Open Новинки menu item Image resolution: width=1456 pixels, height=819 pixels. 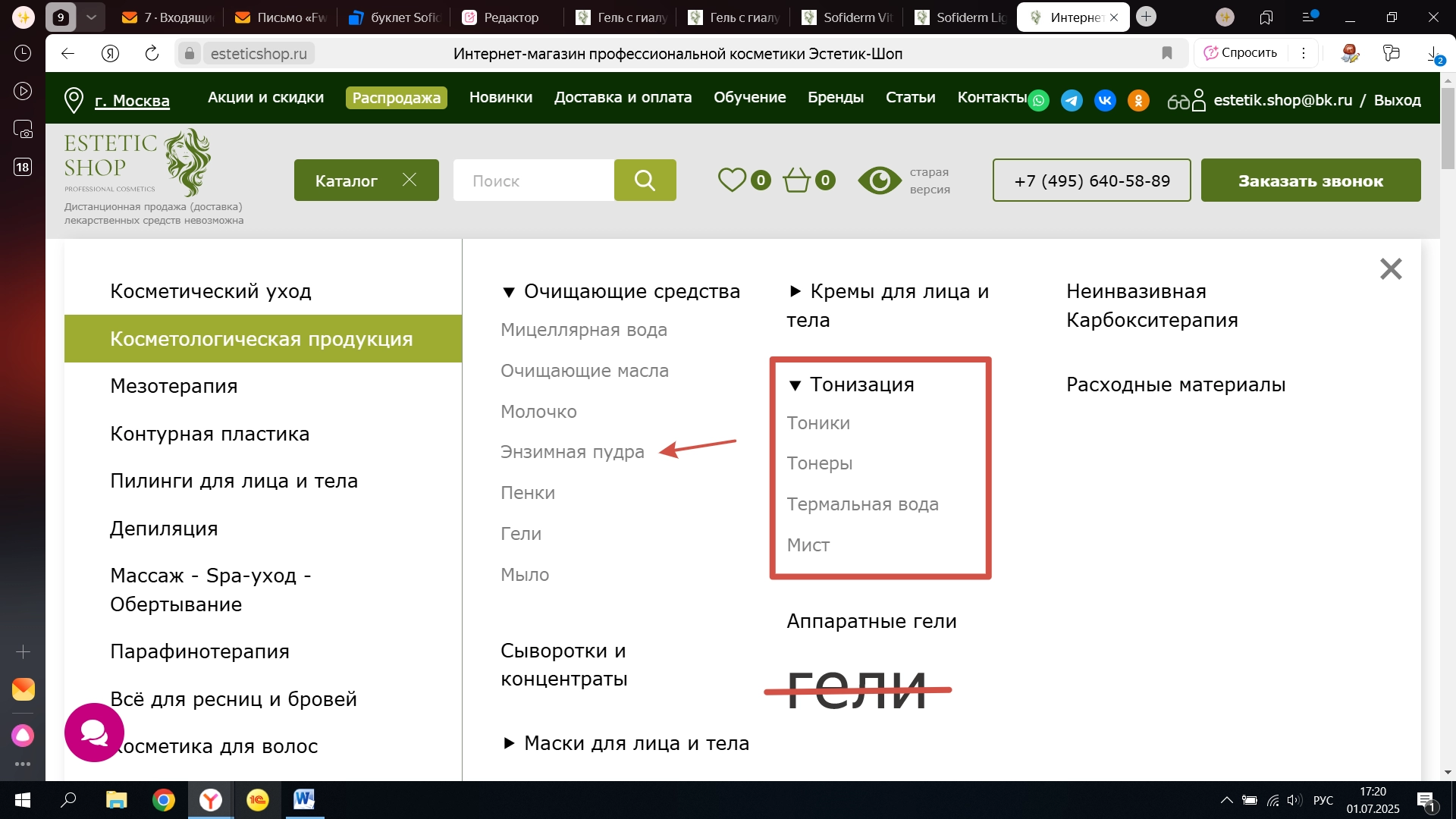(x=500, y=98)
